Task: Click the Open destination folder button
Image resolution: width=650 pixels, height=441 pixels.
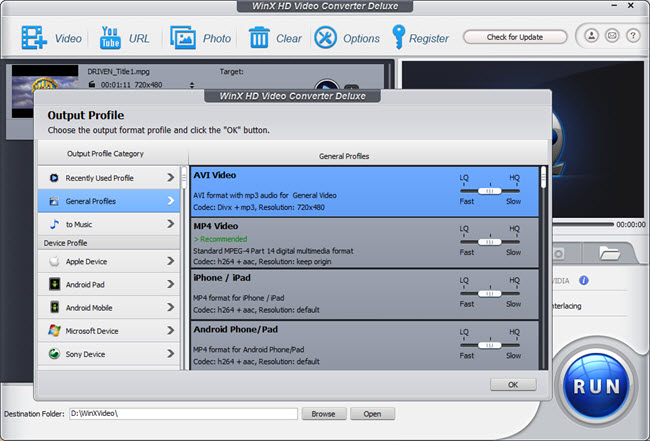Action: (x=372, y=414)
